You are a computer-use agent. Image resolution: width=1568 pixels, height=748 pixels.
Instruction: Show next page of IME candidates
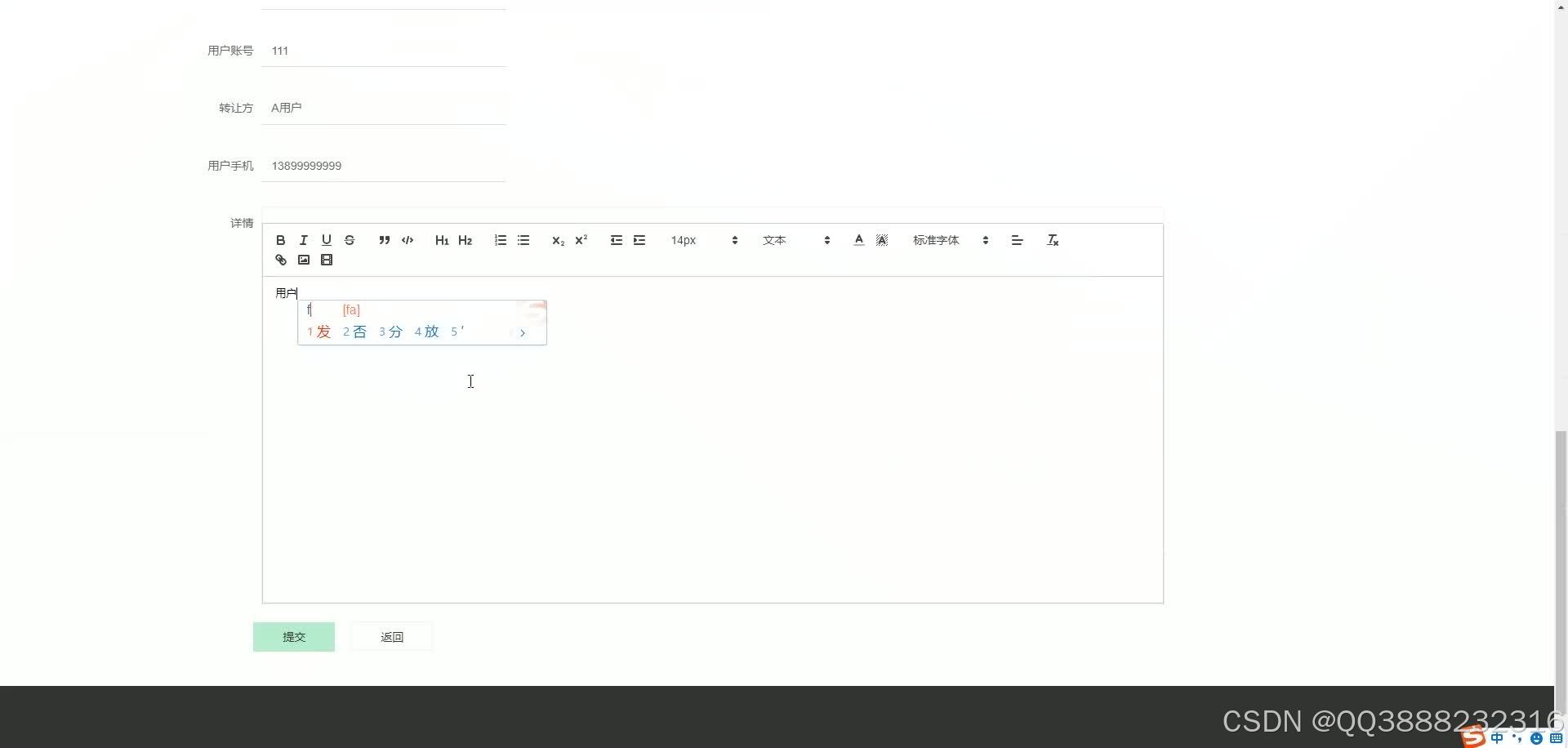(x=523, y=332)
